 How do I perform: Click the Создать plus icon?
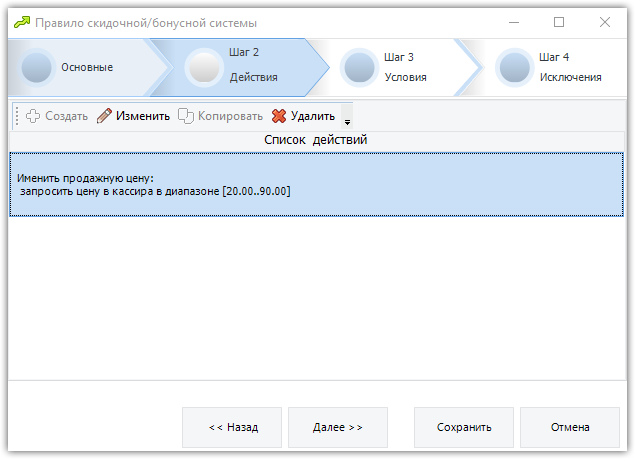click(33, 116)
